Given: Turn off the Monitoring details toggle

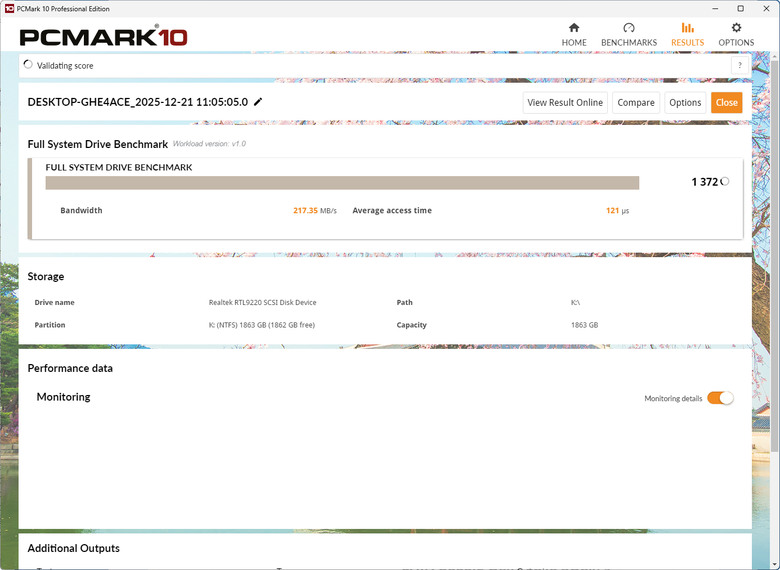Looking at the screenshot, I should point(720,398).
